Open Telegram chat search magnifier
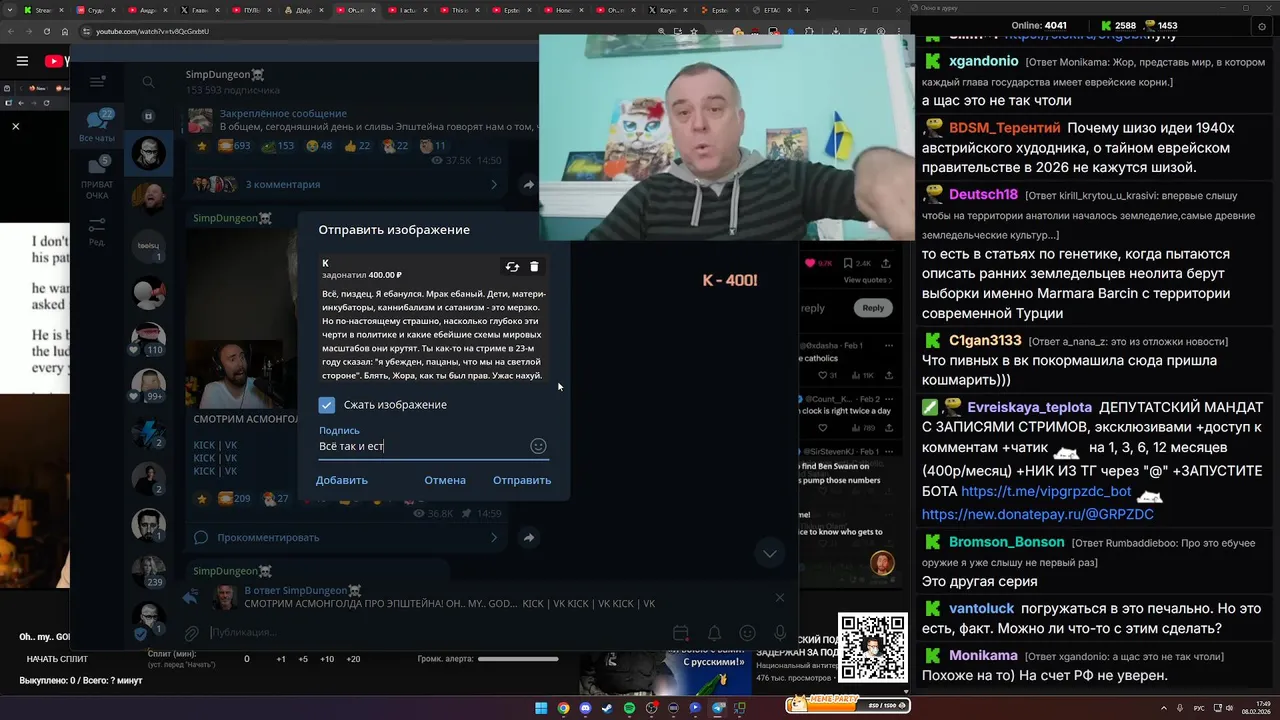The height and width of the screenshot is (720, 1280). 148,82
